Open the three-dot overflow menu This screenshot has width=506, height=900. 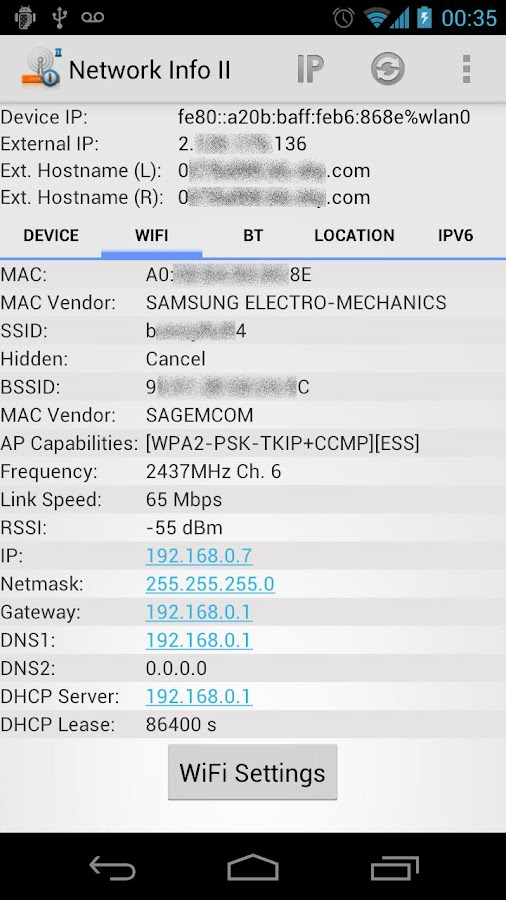(x=466, y=69)
